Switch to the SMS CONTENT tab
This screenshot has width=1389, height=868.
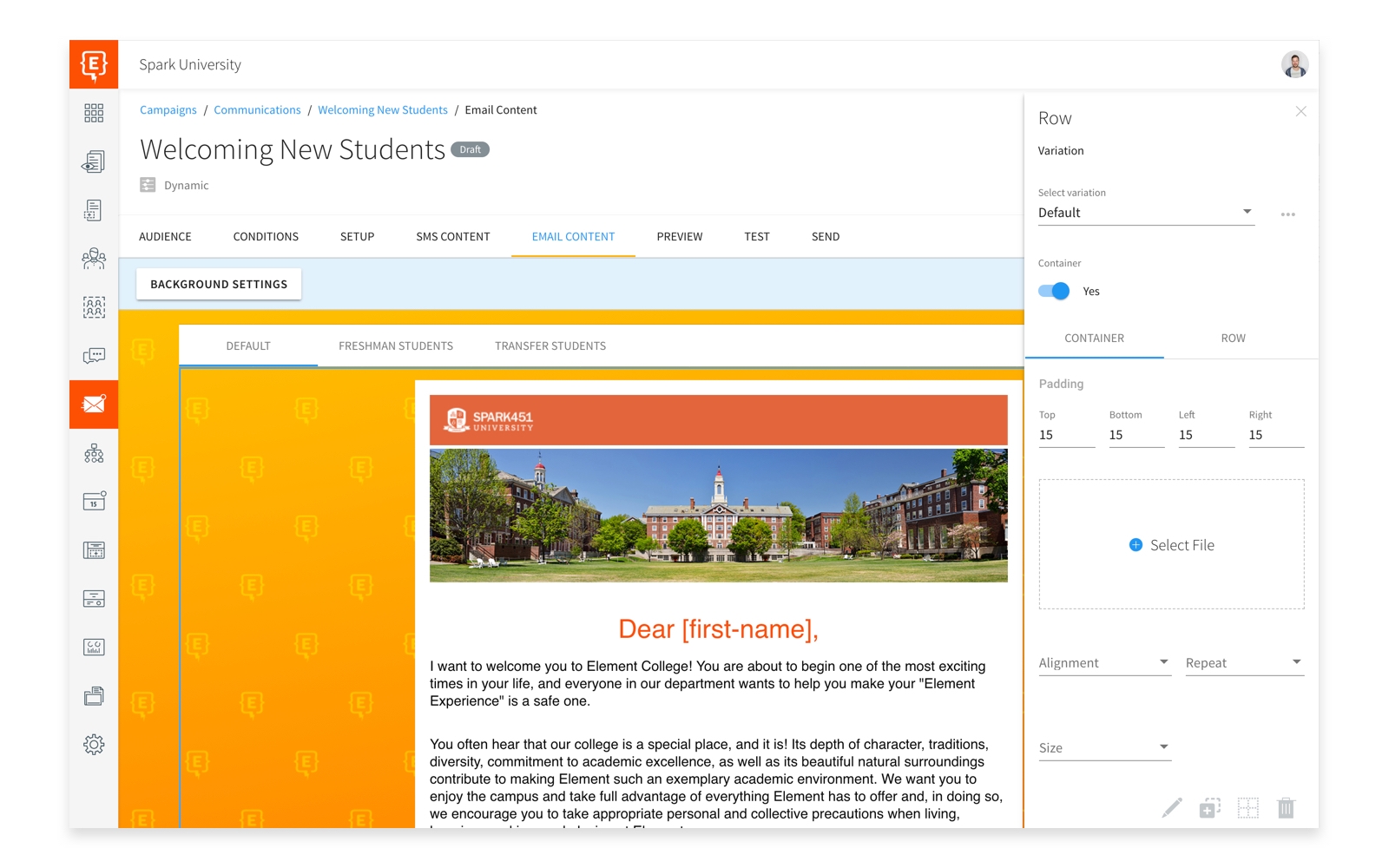coord(453,237)
